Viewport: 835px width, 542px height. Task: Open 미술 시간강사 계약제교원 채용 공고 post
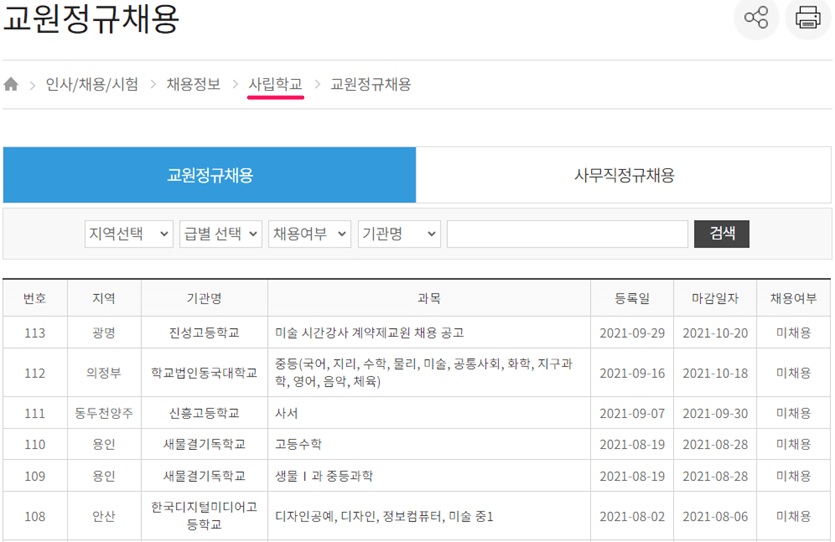369,333
